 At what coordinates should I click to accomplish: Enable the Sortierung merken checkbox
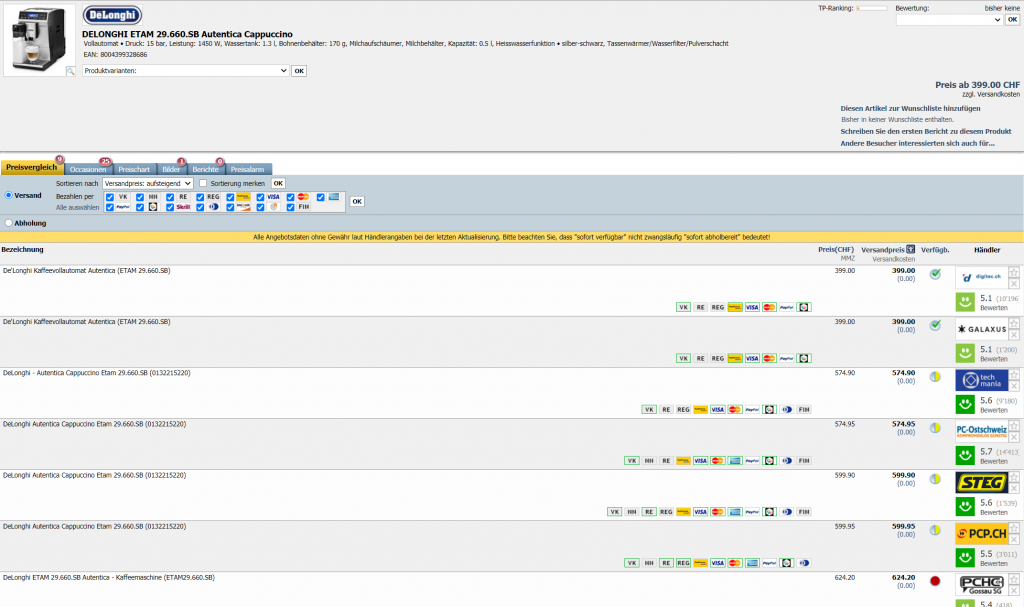[203, 183]
